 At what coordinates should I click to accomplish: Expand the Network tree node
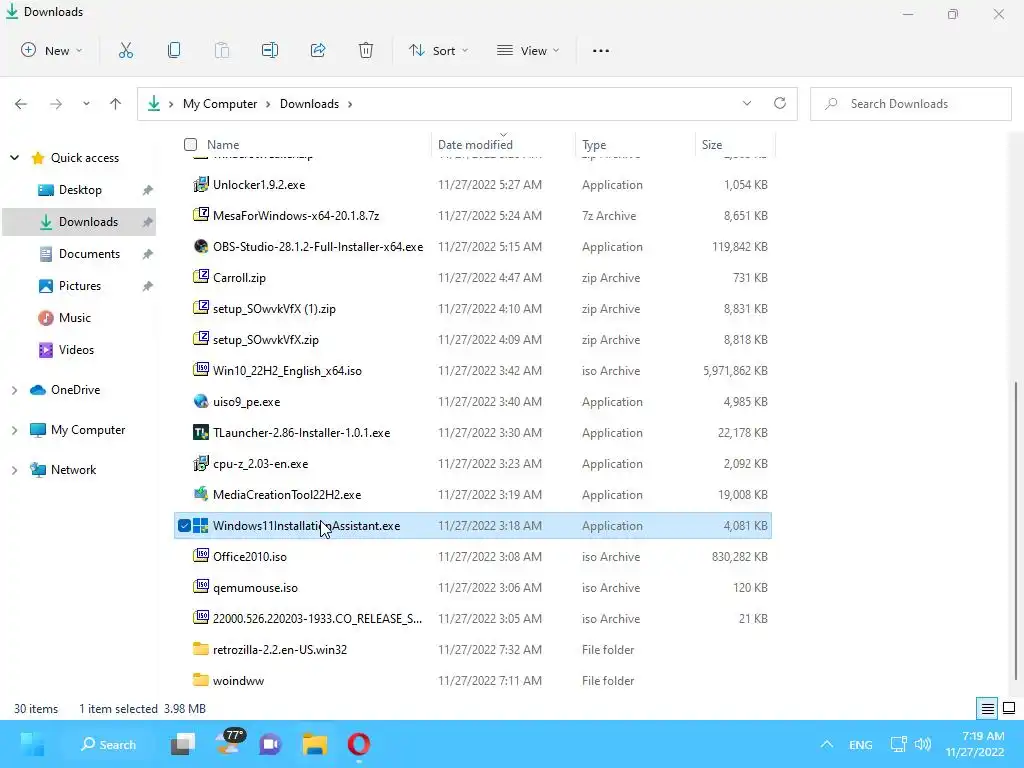pos(14,470)
